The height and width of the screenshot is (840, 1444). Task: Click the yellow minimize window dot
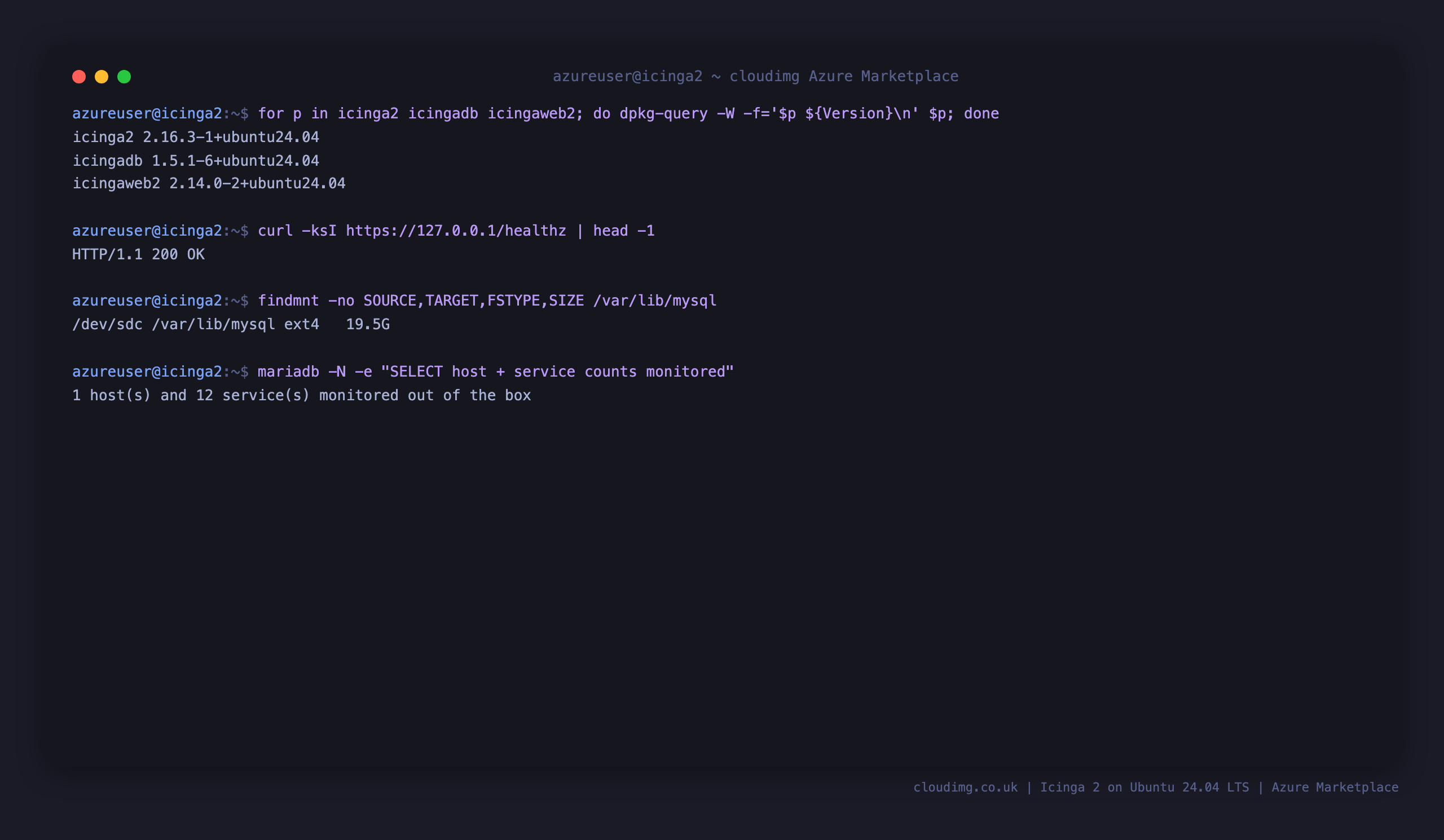(102, 77)
